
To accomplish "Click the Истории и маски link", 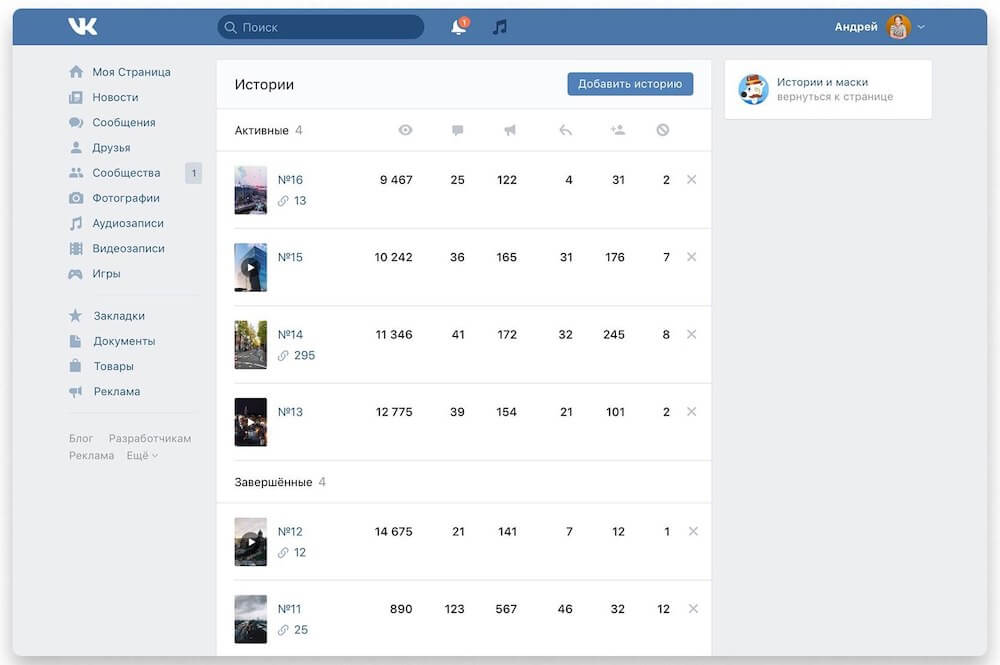I will click(822, 82).
